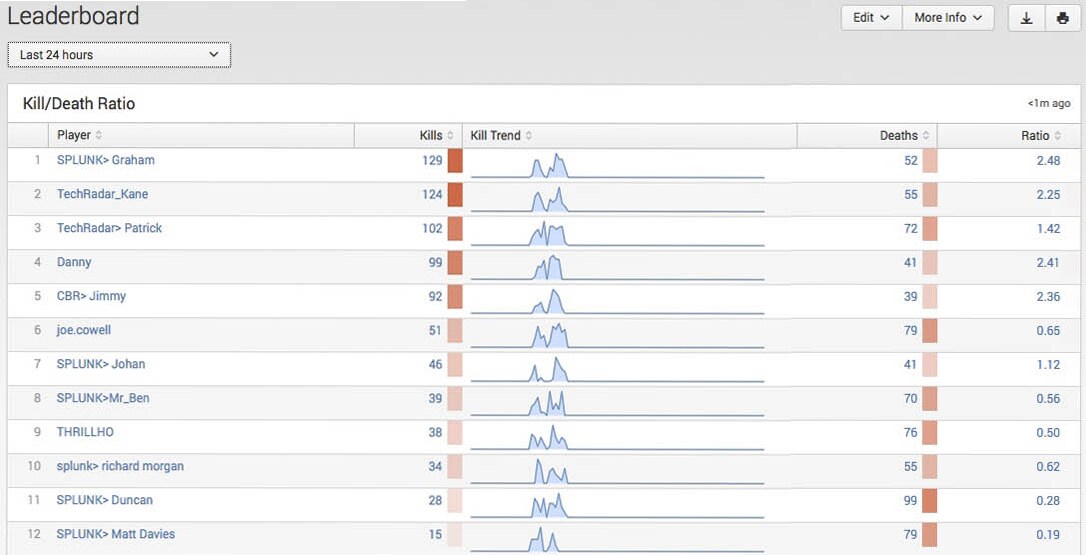
Task: Click the THRILLHO player name
Action: coord(85,432)
